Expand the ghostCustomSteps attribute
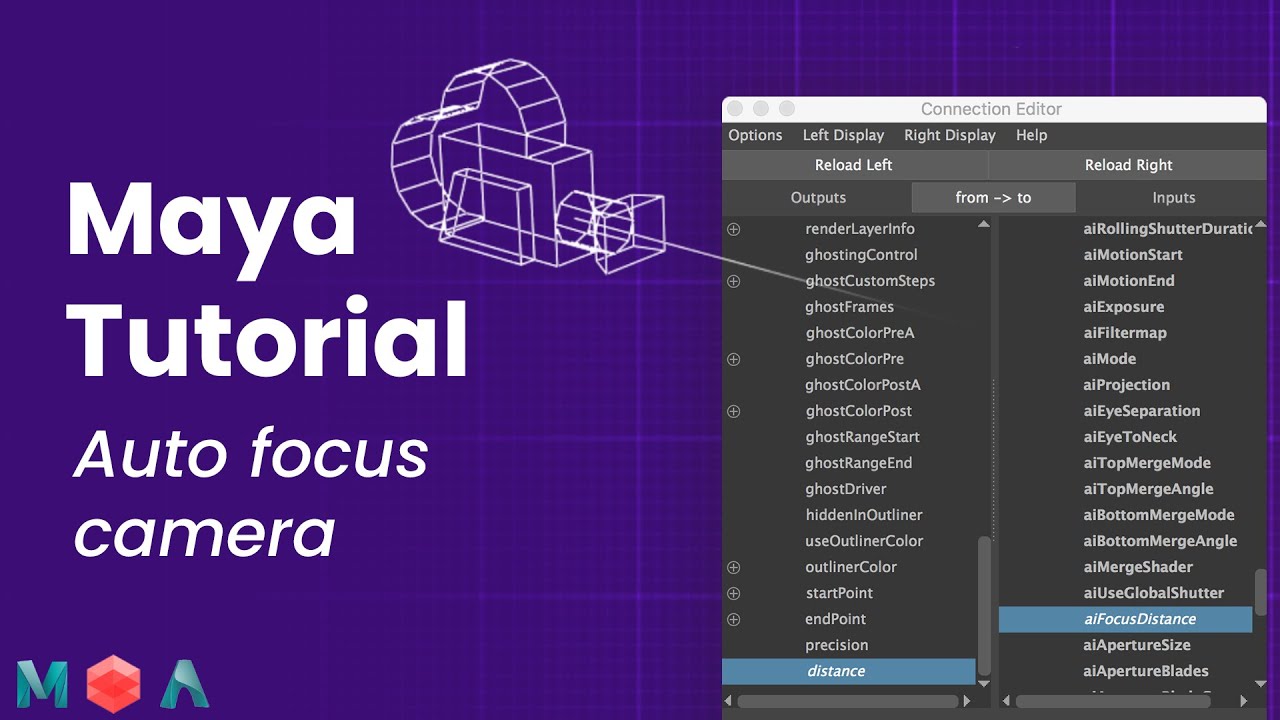Viewport: 1280px width, 720px height. pyautogui.click(x=733, y=281)
